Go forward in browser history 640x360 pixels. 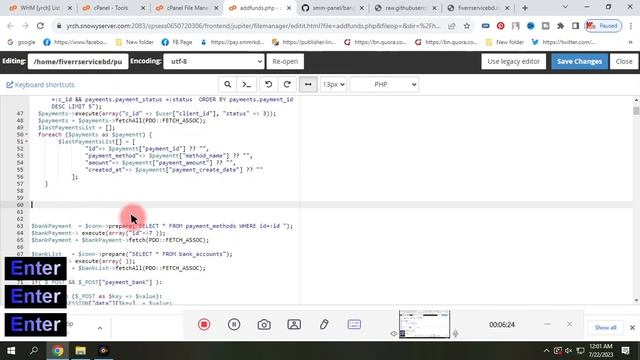[25, 26]
